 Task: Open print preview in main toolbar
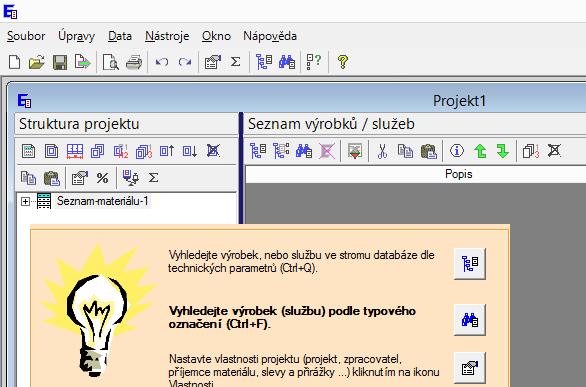click(111, 62)
